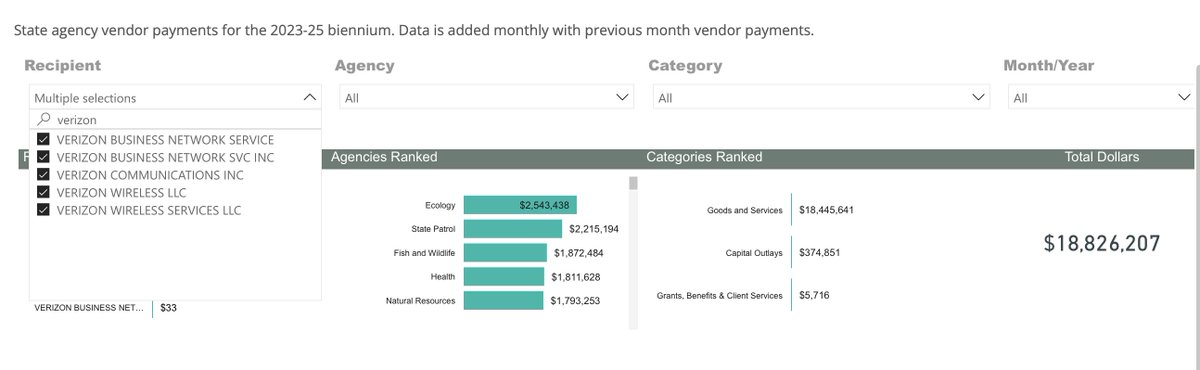Open the Category dropdown
The width and height of the screenshot is (1200, 370).
click(x=821, y=98)
